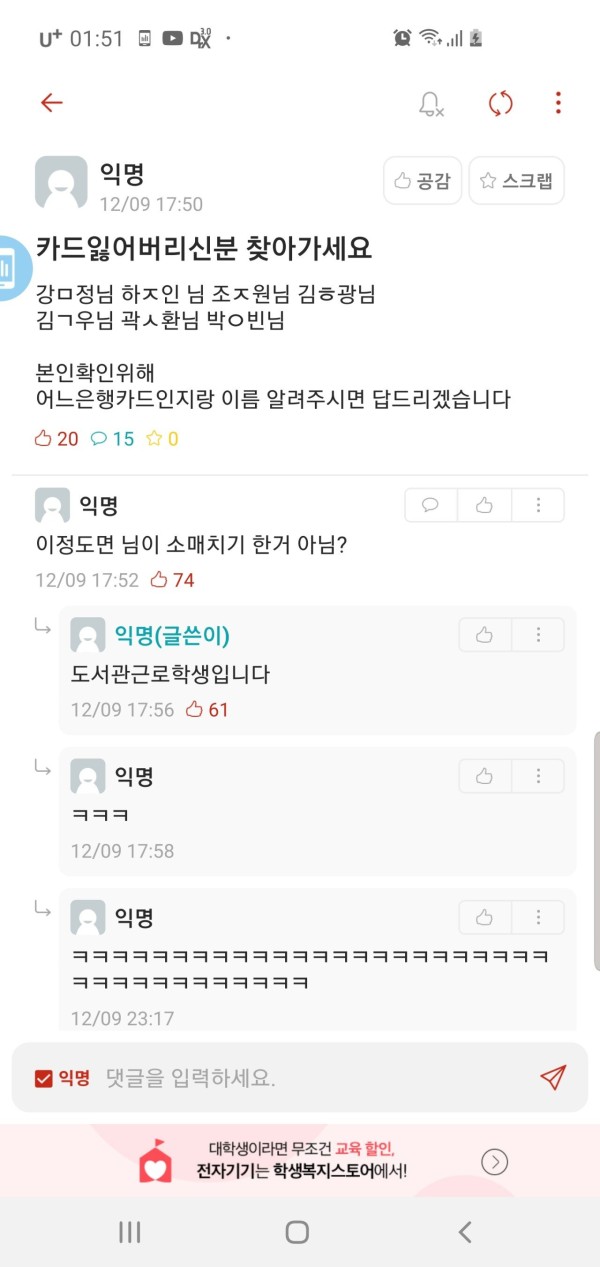This screenshot has width=600, height=1267.
Task: Refresh the post with the reload icon
Action: point(500,103)
